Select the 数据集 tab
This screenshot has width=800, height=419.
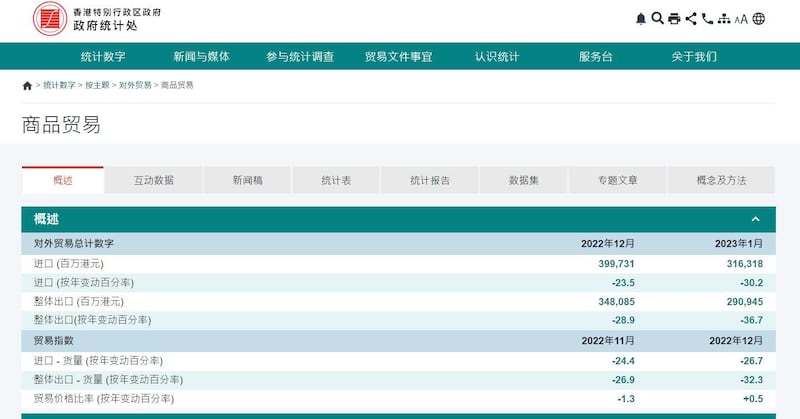point(524,180)
